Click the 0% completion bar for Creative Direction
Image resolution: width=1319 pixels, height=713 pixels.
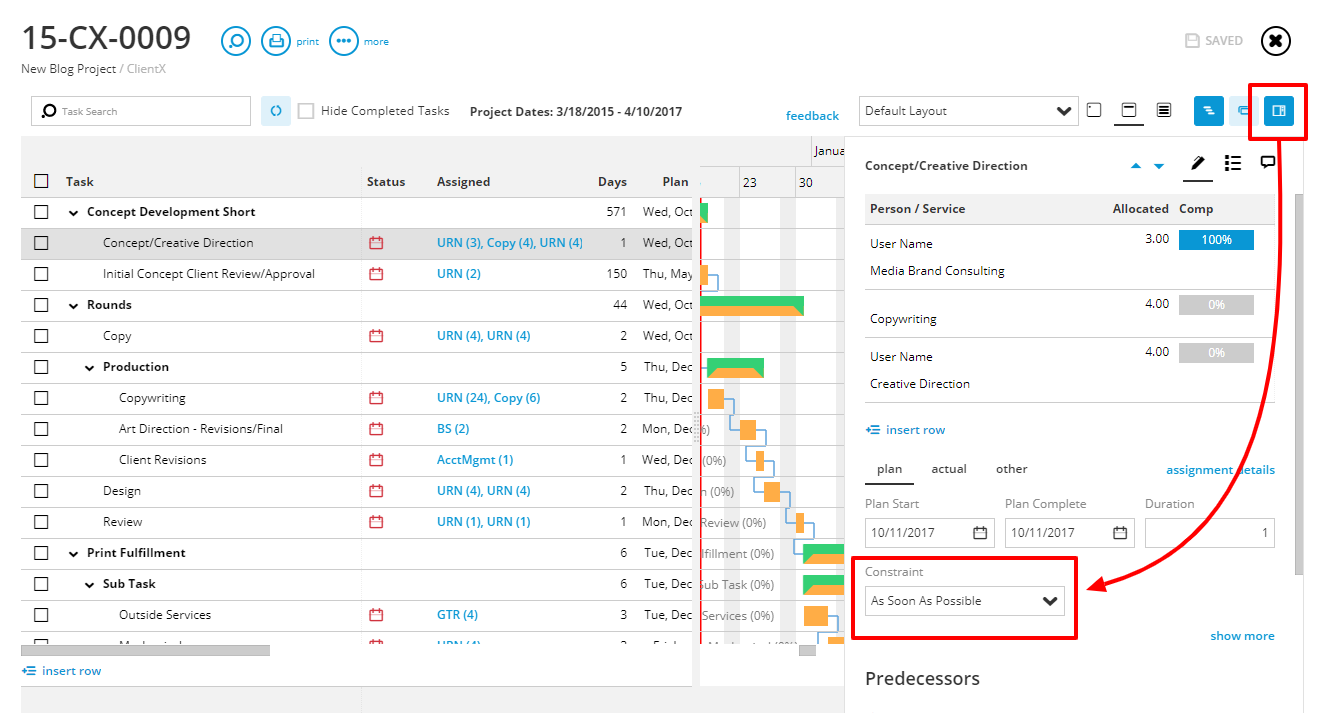coord(1216,353)
